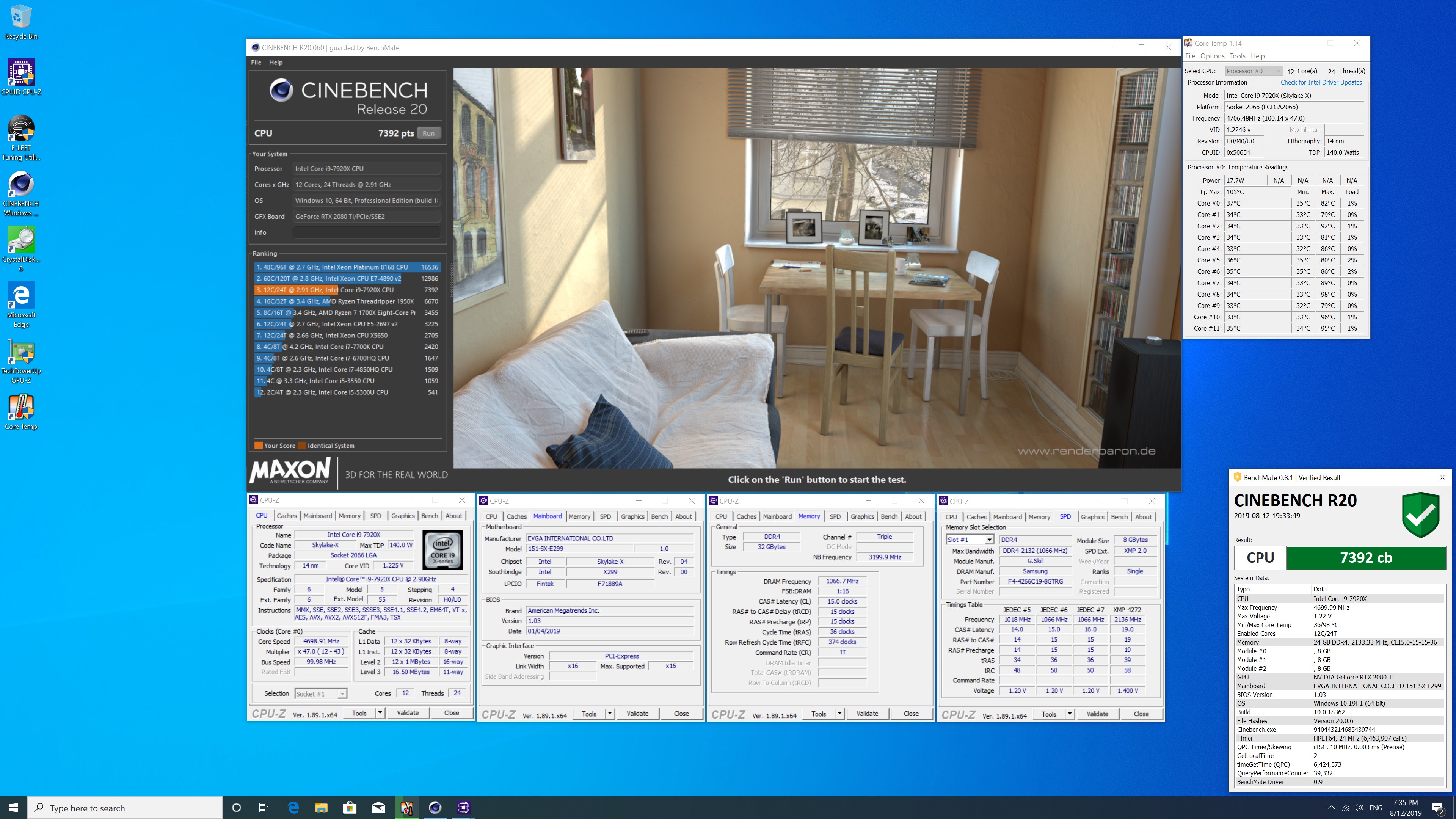Click Validate in the first CPU-Z window
This screenshot has height=819, width=1456.
408,713
